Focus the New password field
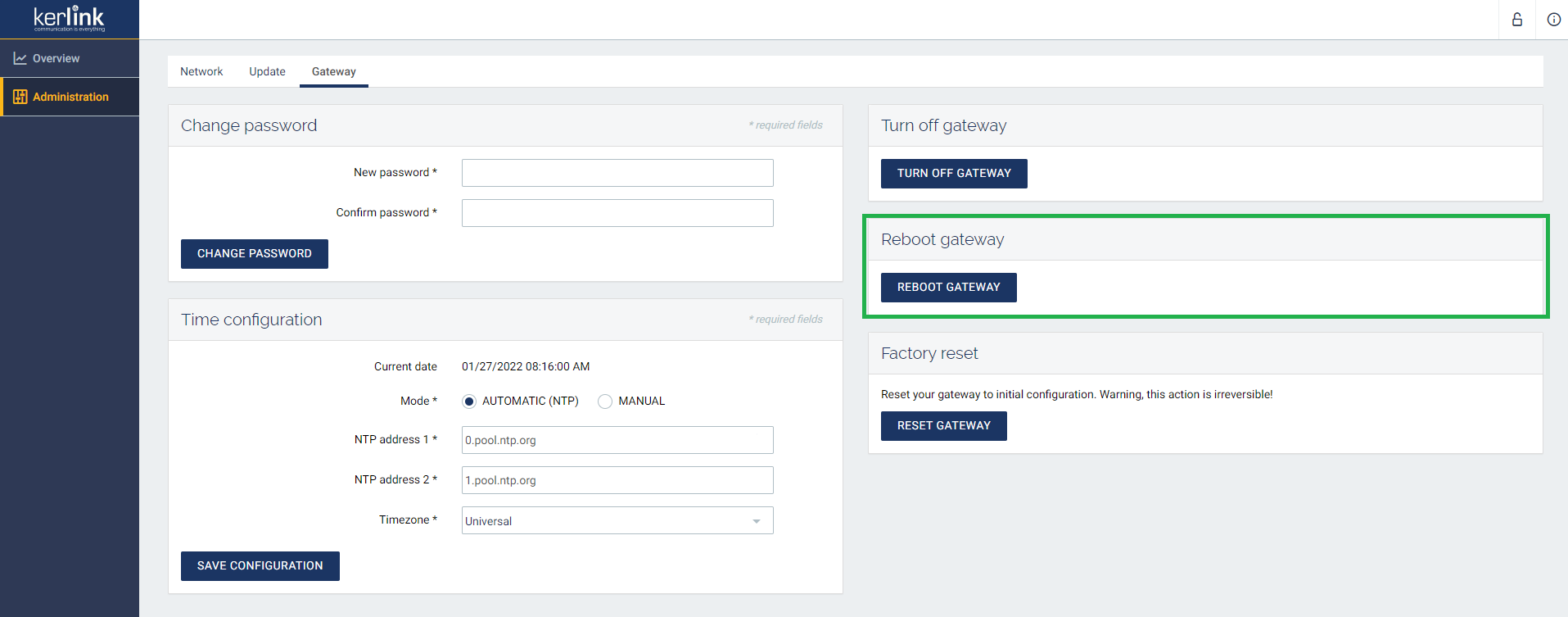 pos(617,173)
